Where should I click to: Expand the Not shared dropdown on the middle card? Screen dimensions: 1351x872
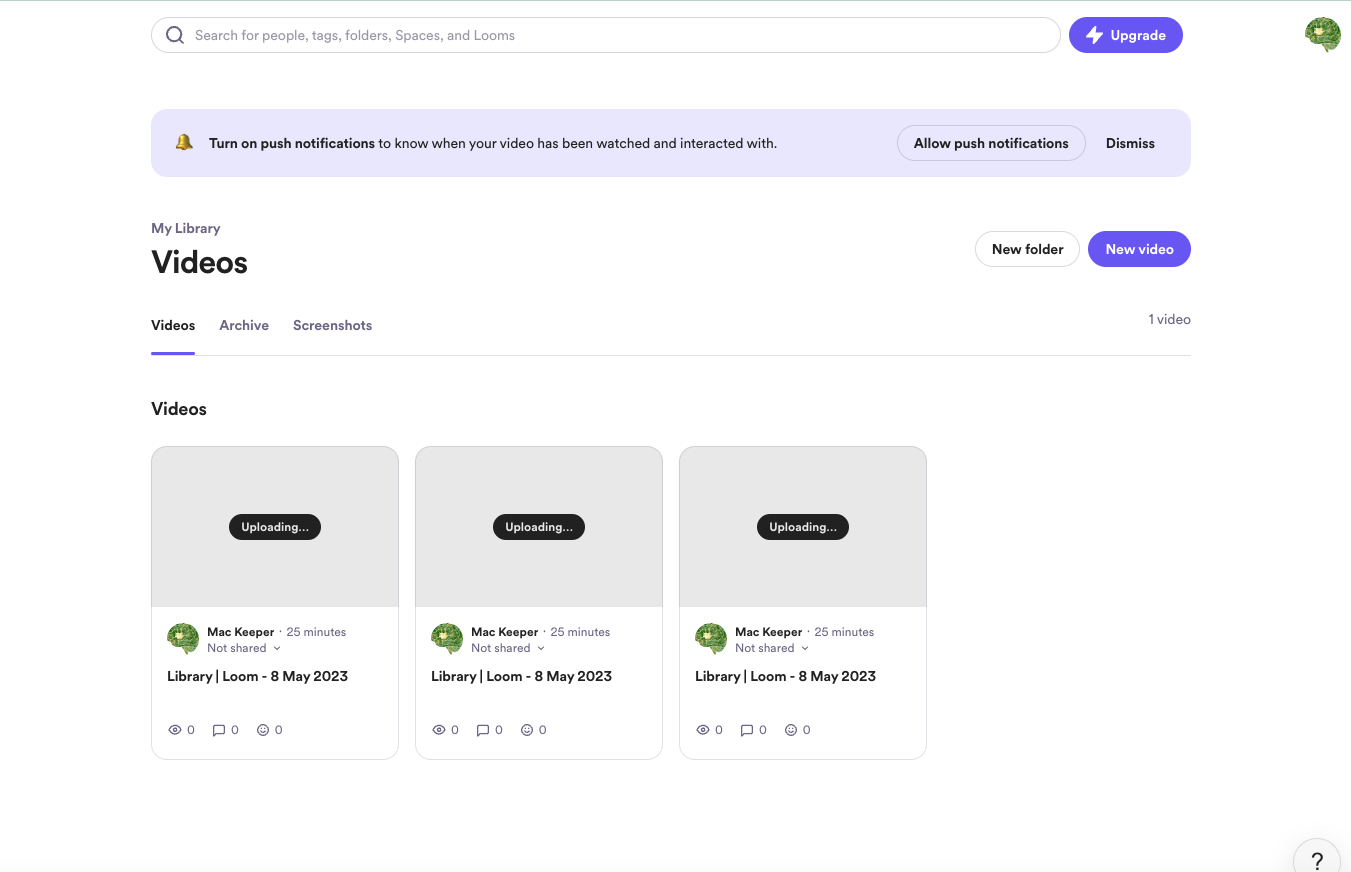coord(508,648)
